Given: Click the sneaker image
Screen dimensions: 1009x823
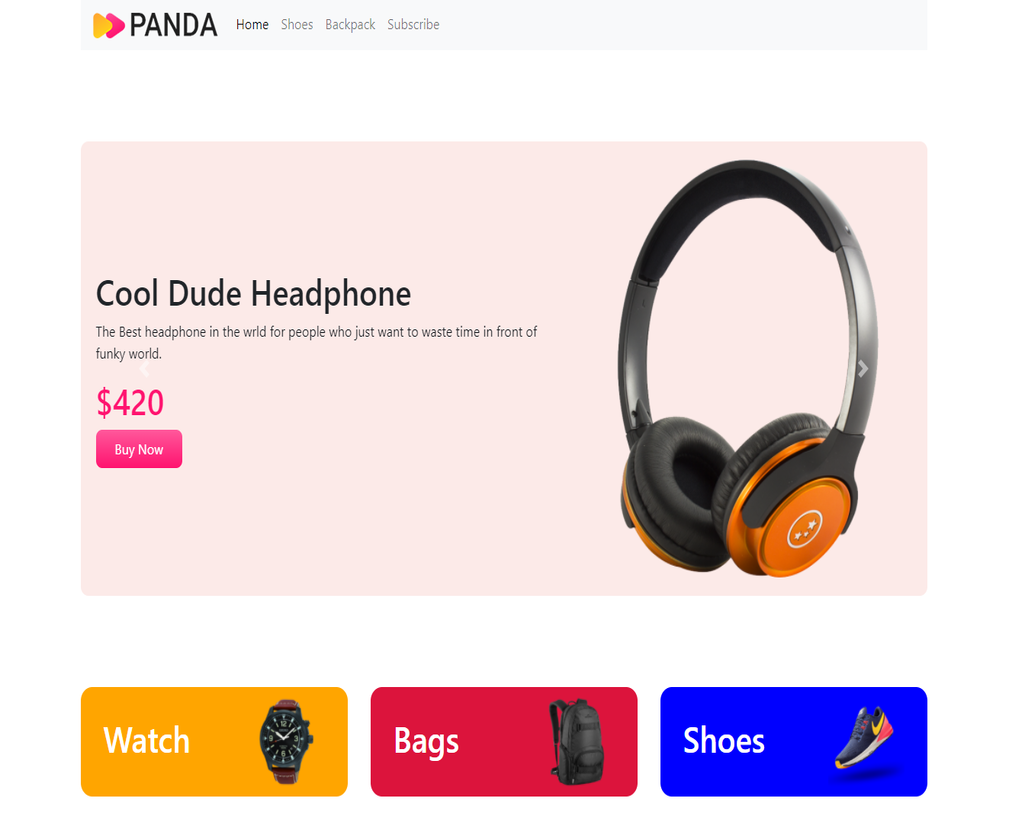Looking at the screenshot, I should coord(866,738).
